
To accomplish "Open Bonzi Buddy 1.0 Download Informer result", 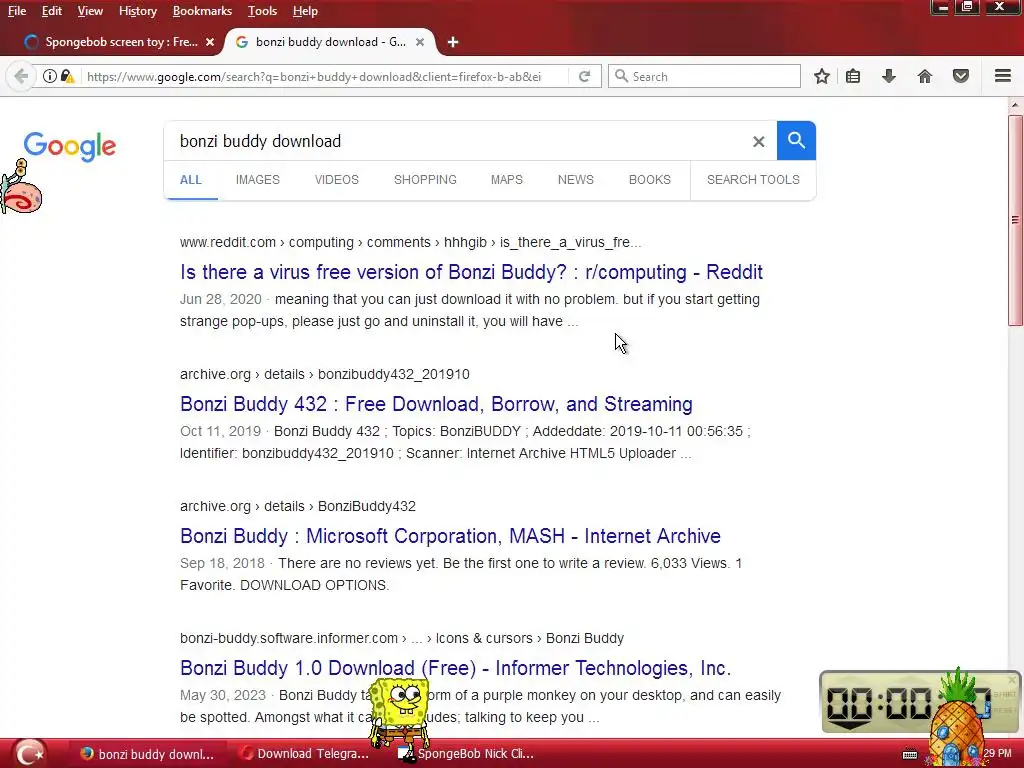I will [456, 667].
